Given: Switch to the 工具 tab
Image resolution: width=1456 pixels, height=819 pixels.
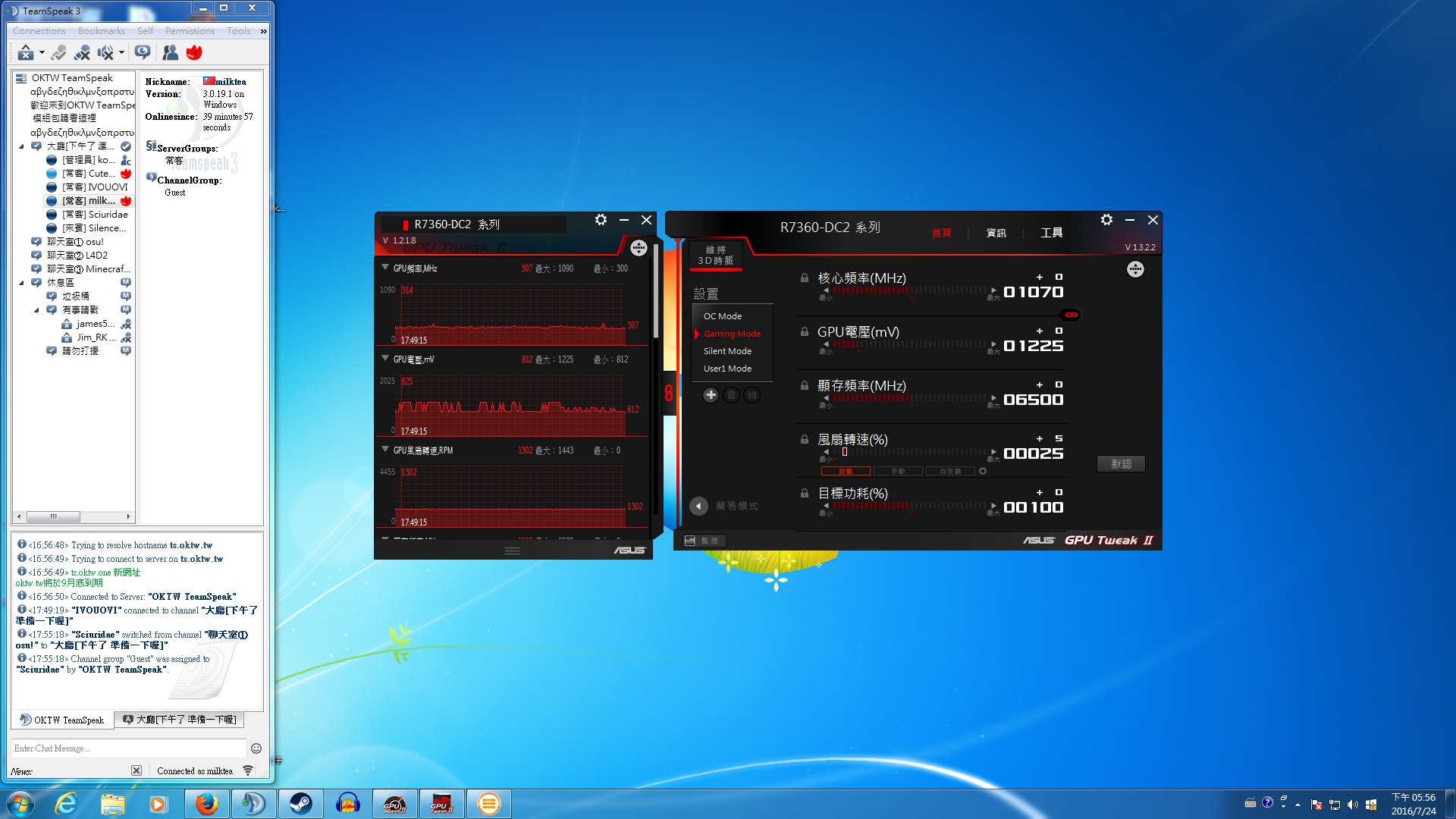Looking at the screenshot, I should (1050, 233).
